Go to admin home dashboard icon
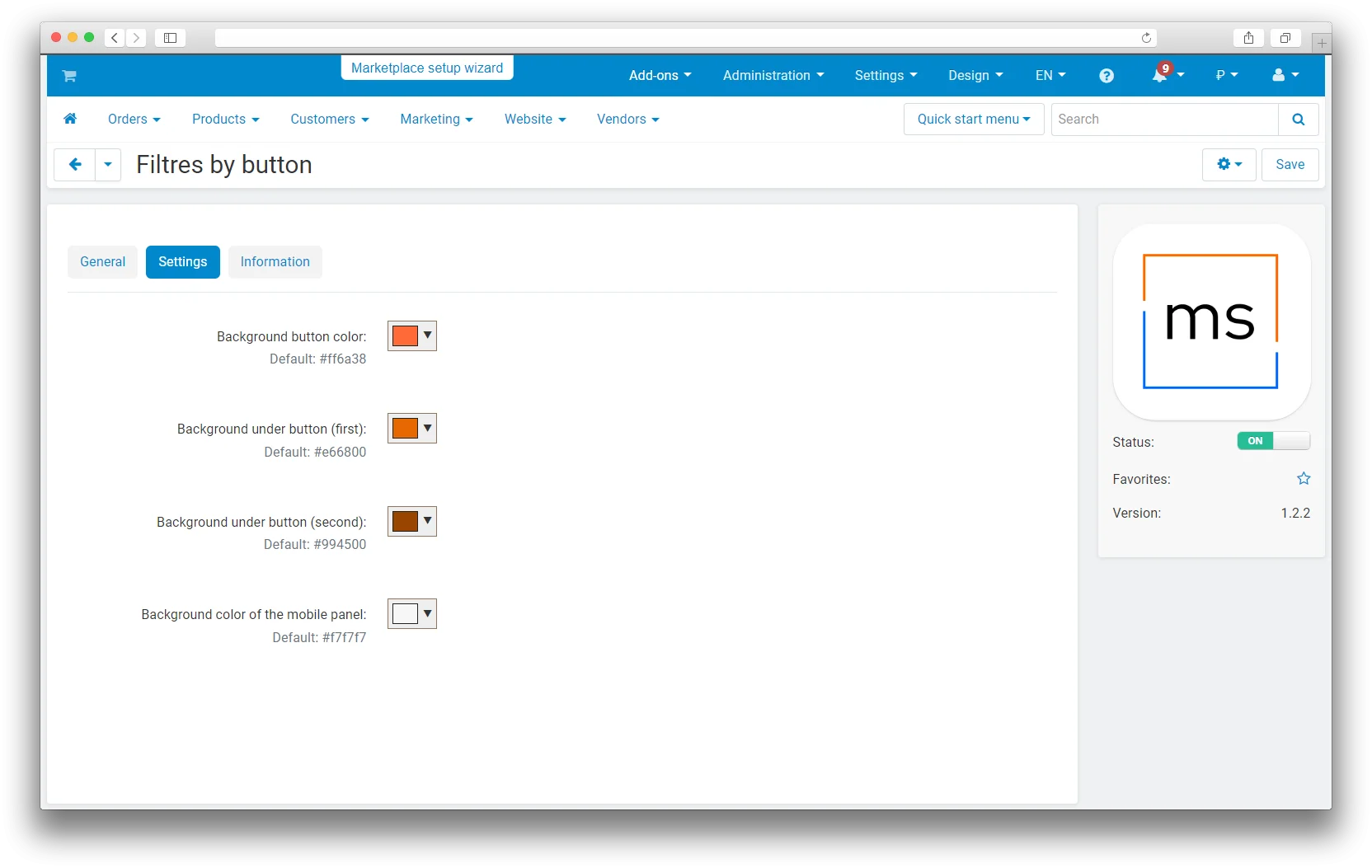The height and width of the screenshot is (868, 1372). [70, 119]
